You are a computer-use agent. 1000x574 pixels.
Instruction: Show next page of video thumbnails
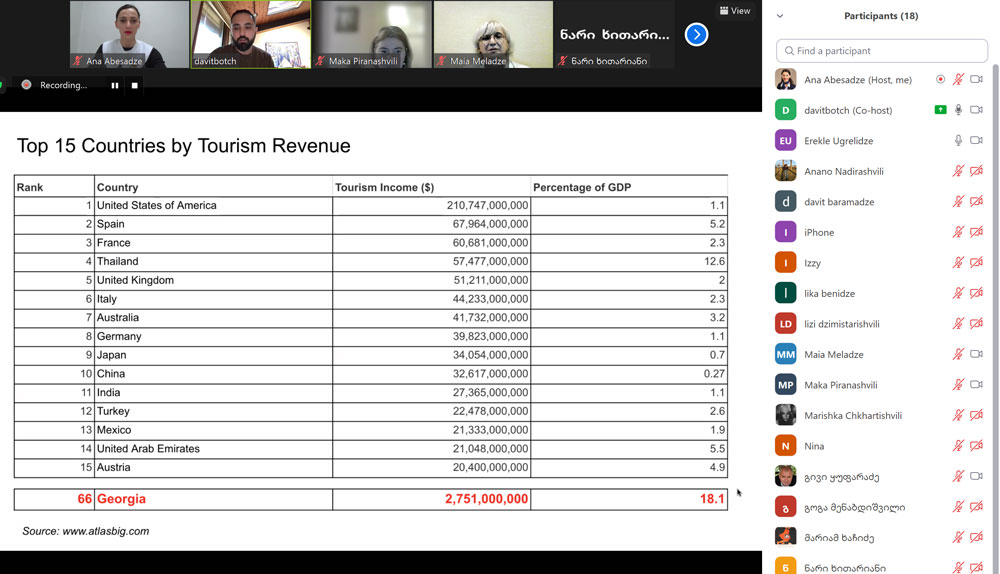pos(696,35)
